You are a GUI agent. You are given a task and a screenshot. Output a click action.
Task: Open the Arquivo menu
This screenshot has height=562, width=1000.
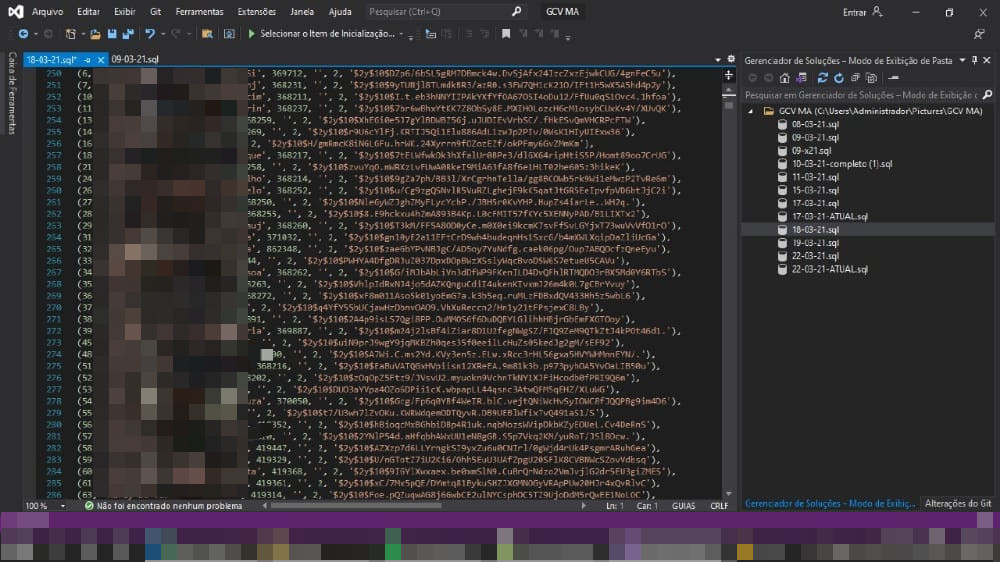click(x=47, y=11)
